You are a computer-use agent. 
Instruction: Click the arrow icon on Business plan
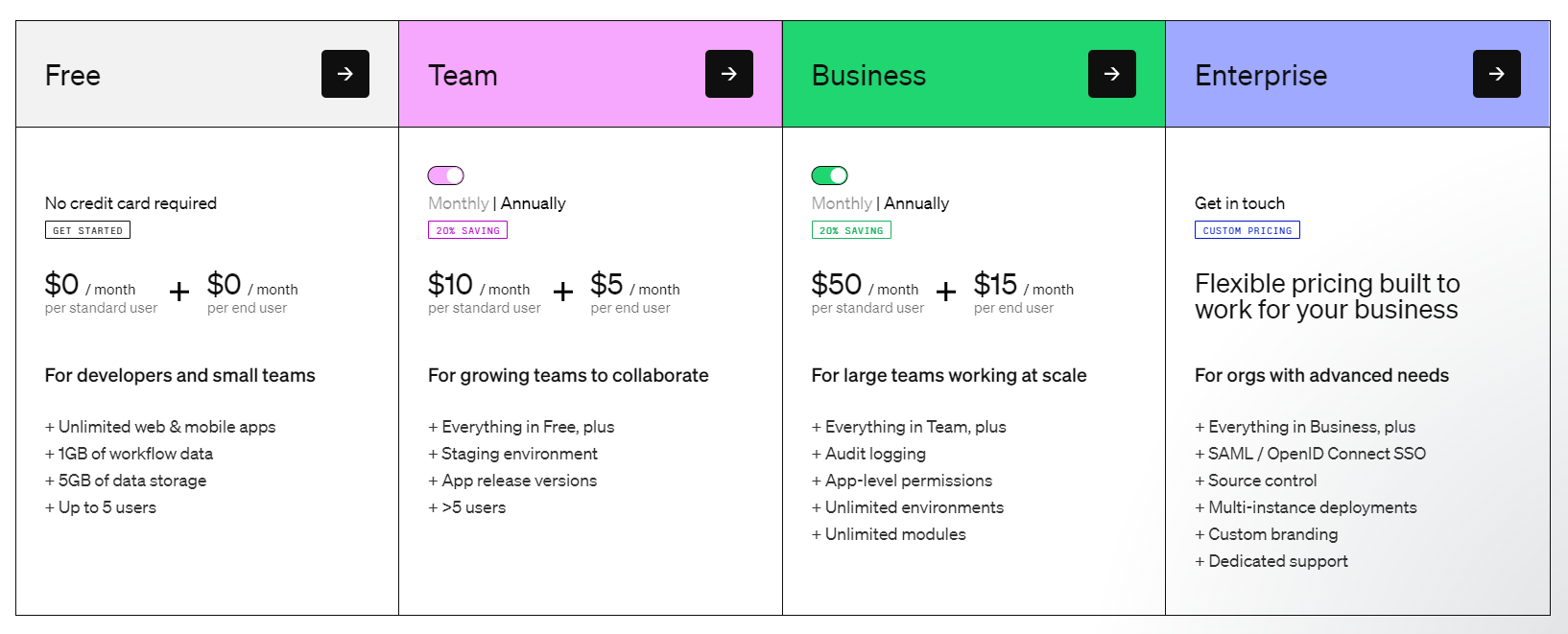tap(1112, 74)
